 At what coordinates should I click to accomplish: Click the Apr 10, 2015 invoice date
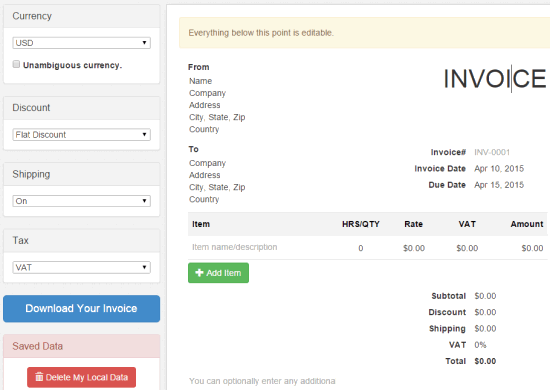(x=499, y=169)
